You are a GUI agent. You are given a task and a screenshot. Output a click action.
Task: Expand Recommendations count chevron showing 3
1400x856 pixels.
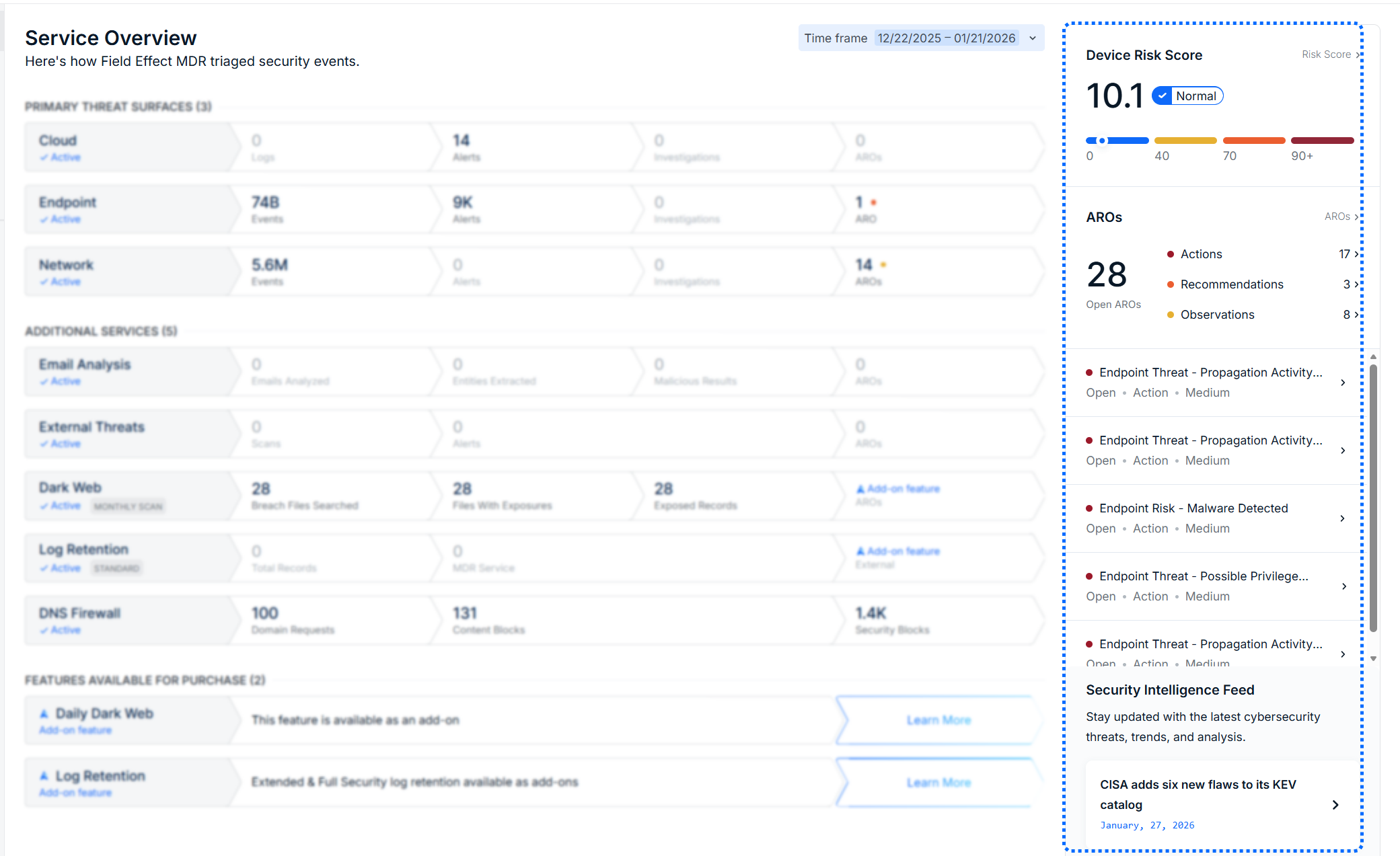[1356, 284]
